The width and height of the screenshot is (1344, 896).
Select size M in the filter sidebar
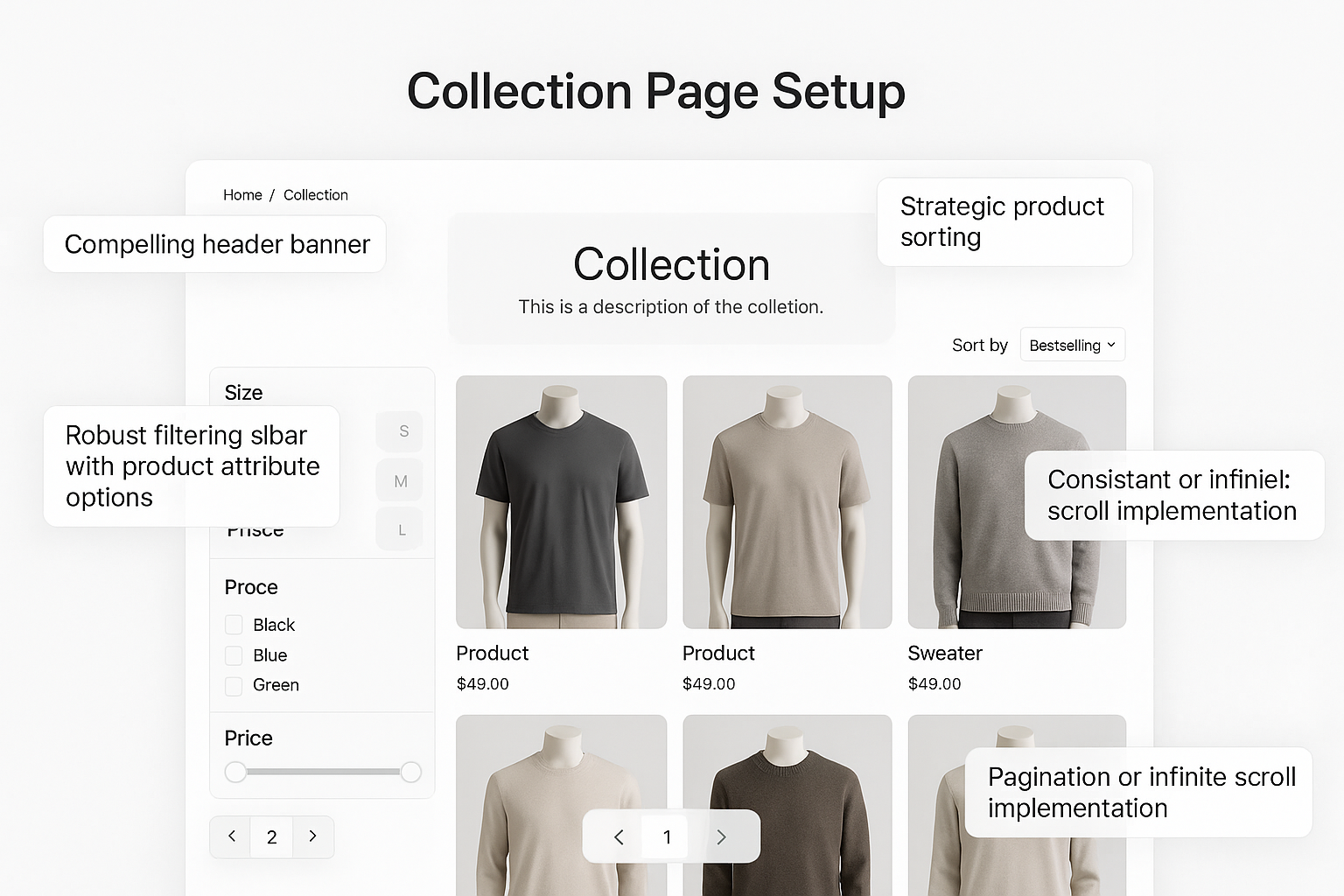pos(399,479)
